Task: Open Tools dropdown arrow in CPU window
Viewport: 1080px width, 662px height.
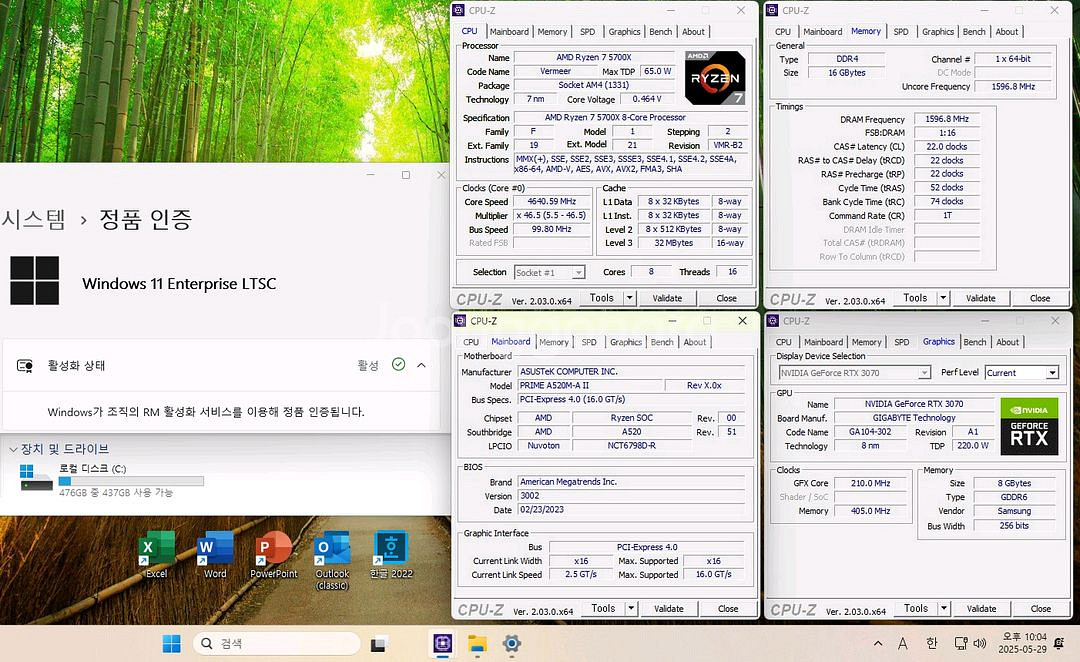Action: coord(629,298)
